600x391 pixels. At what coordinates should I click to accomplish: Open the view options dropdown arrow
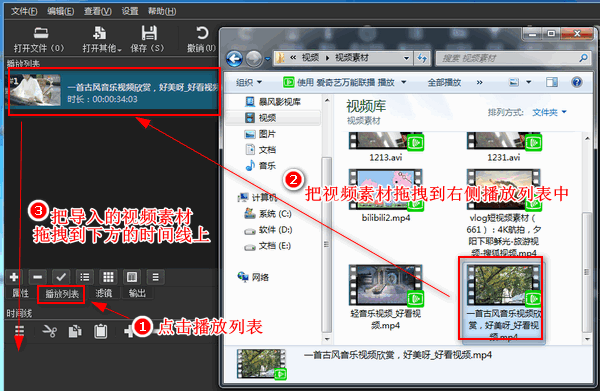click(529, 82)
